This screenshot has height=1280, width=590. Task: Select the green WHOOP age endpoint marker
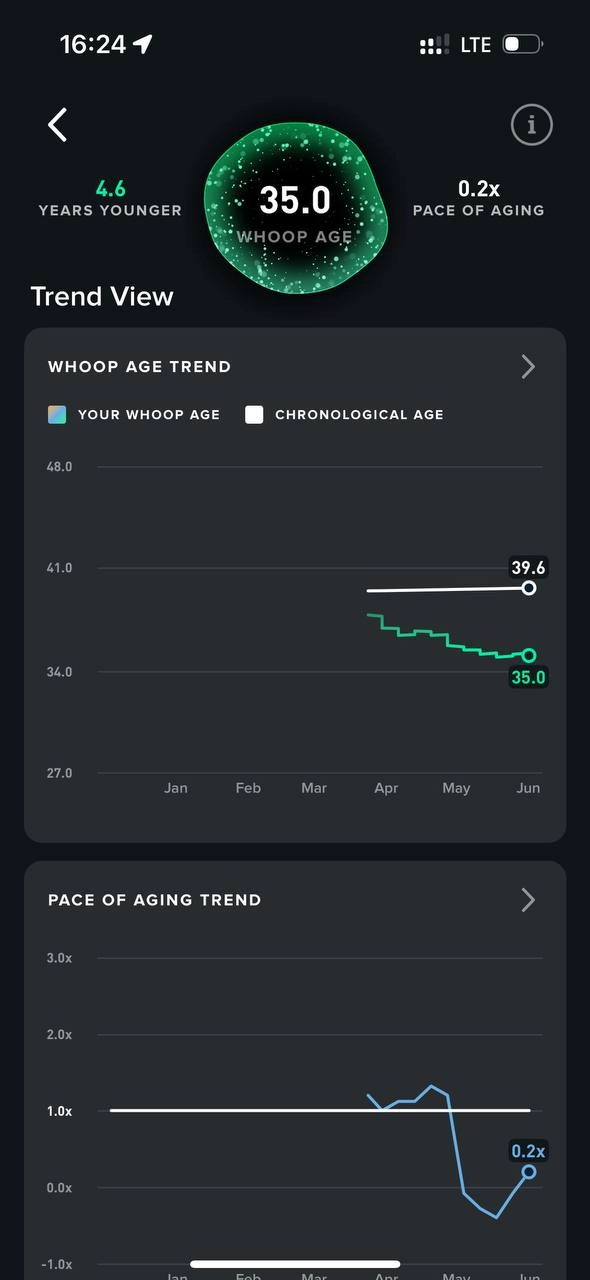click(529, 655)
